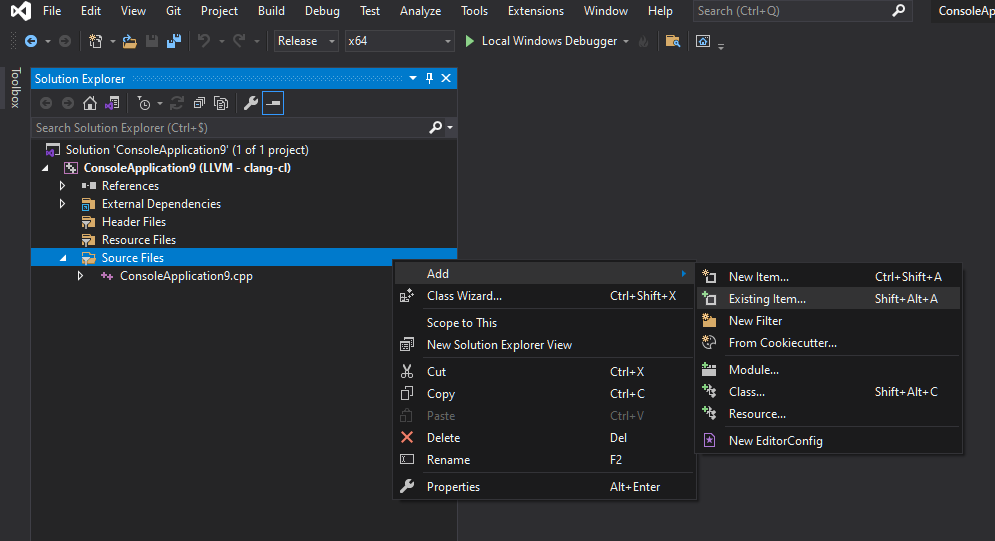Viewport: 995px width, 541px height.
Task: Click the Home icon in Solution Explorer
Action: tap(90, 103)
